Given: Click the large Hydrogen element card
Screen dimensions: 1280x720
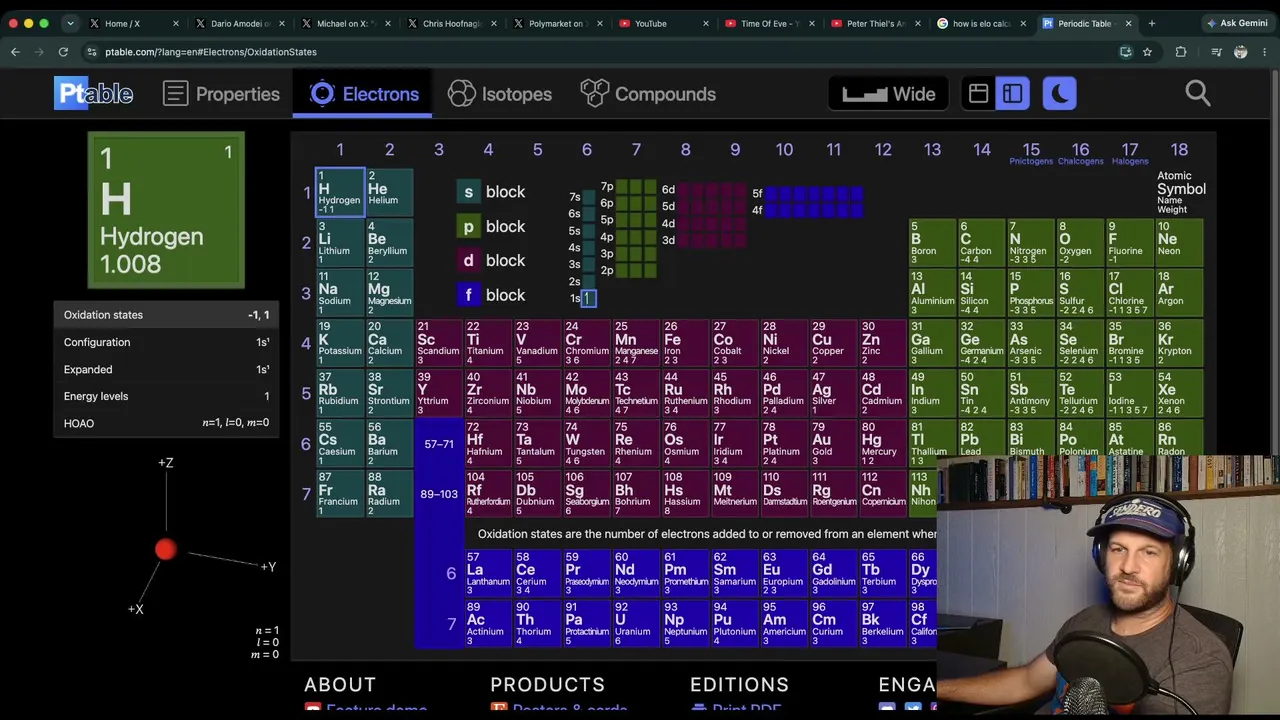Looking at the screenshot, I should (166, 210).
